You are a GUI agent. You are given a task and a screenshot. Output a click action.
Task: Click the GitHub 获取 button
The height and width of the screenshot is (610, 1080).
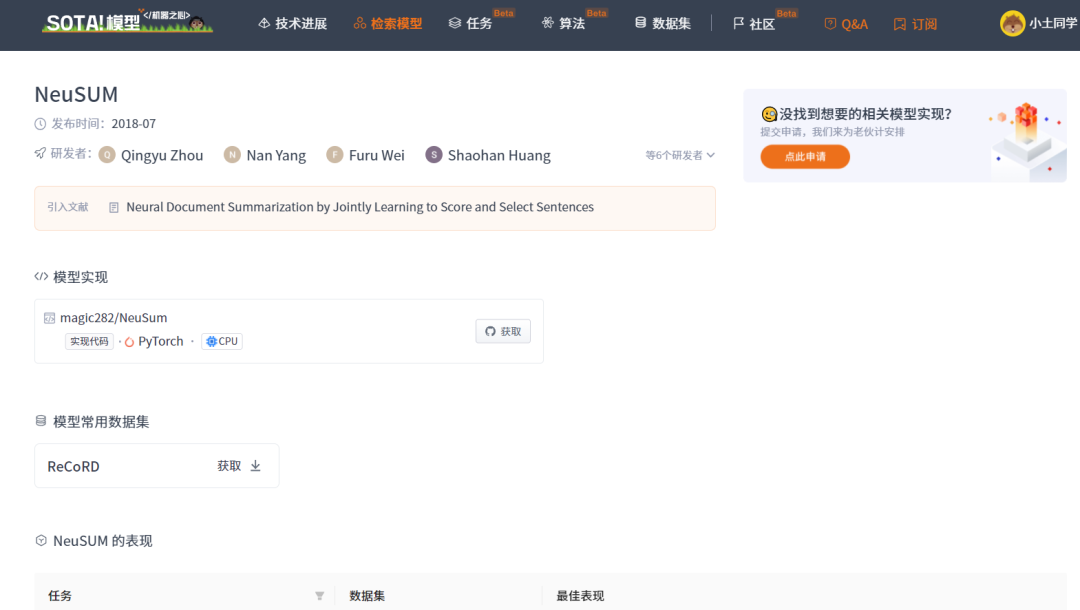(503, 331)
